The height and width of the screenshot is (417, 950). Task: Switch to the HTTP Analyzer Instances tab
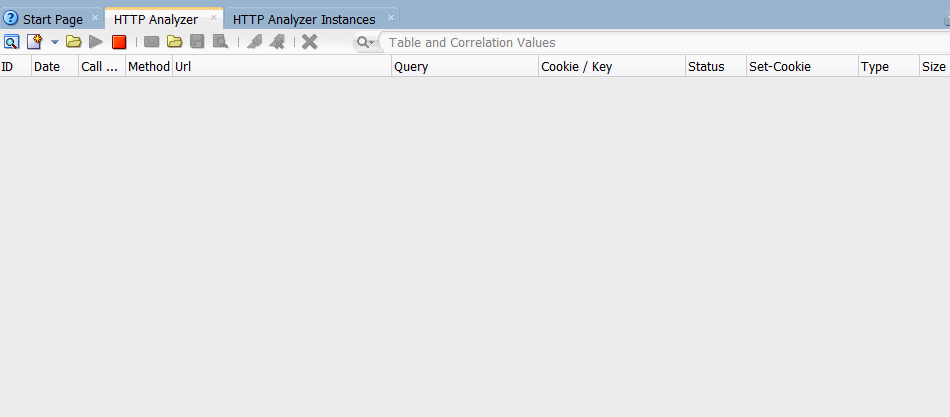[x=304, y=19]
